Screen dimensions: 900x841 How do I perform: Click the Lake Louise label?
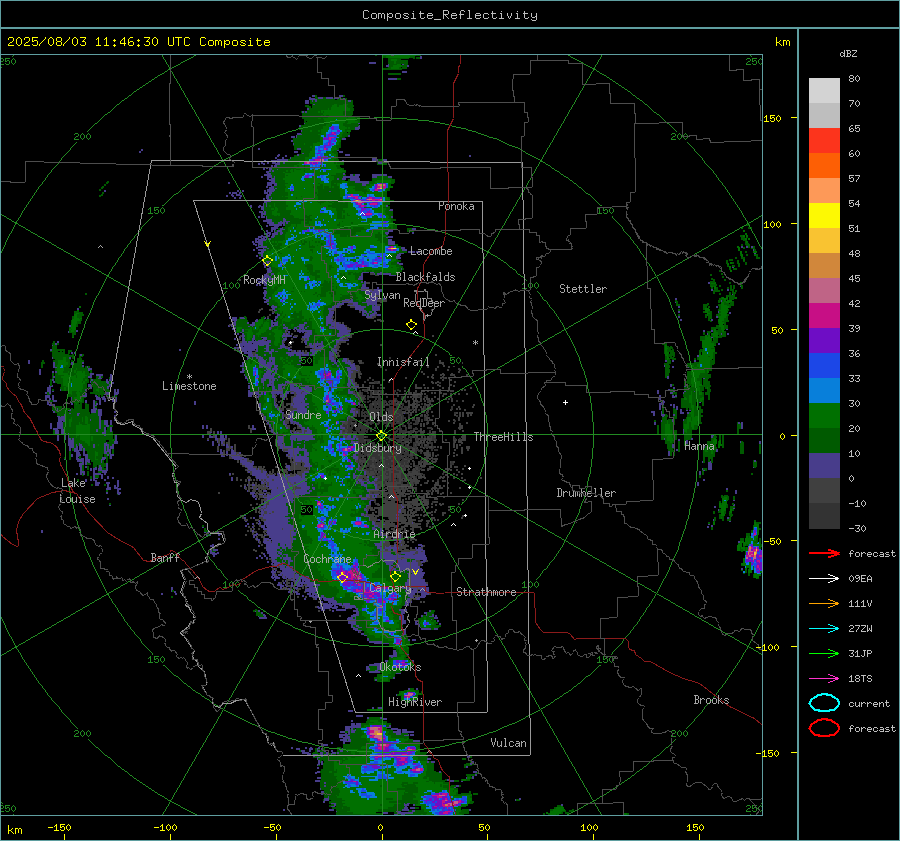coord(78,491)
